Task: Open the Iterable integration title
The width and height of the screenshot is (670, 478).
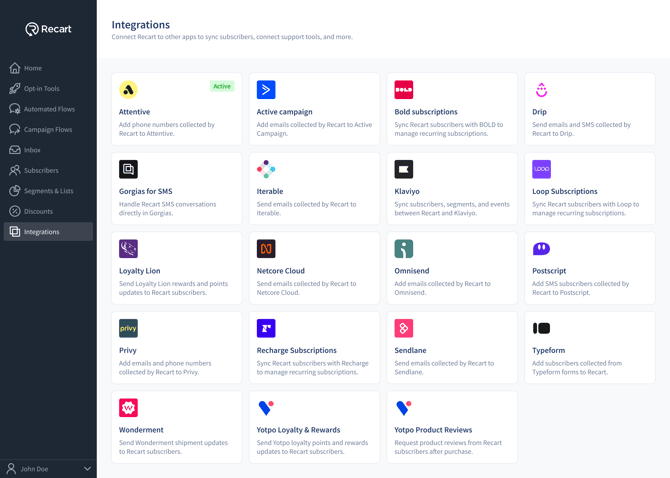Action: click(x=270, y=191)
